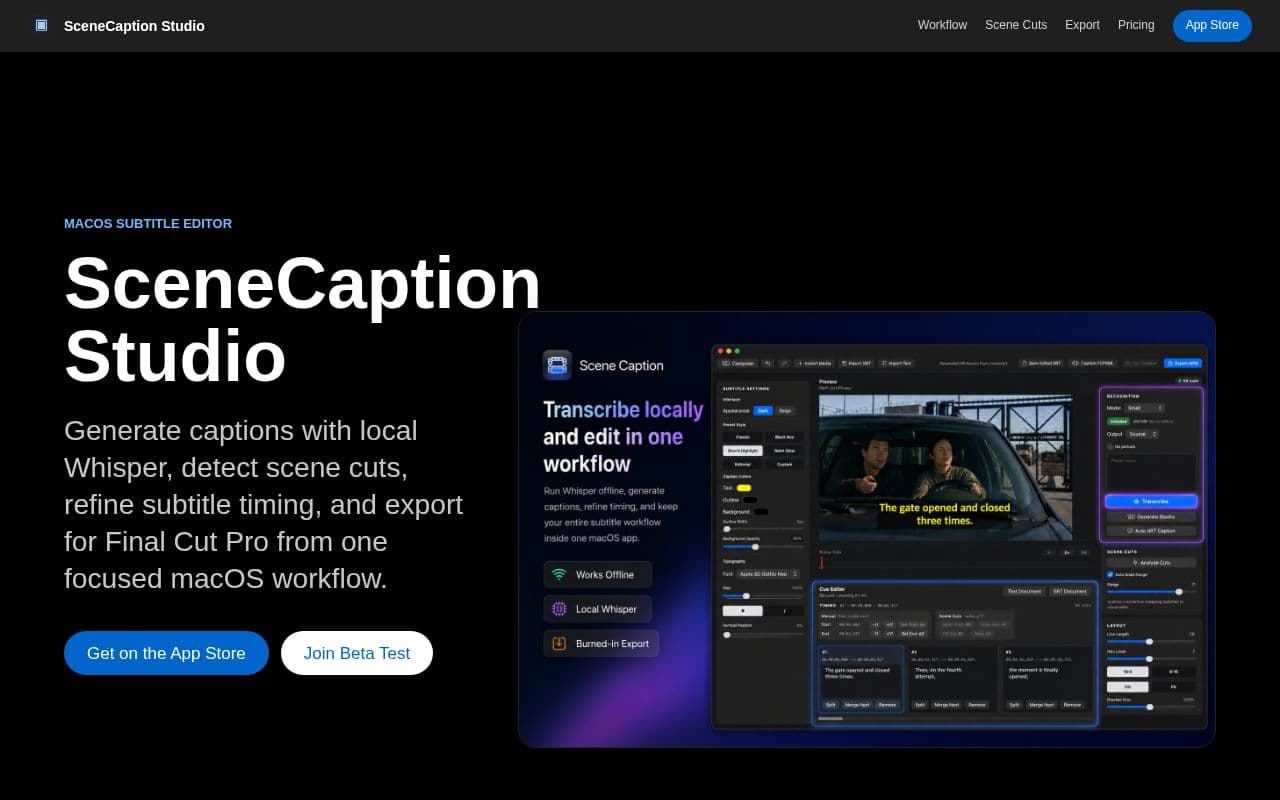The image size is (1280, 800).
Task: Click Merge Next on cue #1 card
Action: pos(857,705)
